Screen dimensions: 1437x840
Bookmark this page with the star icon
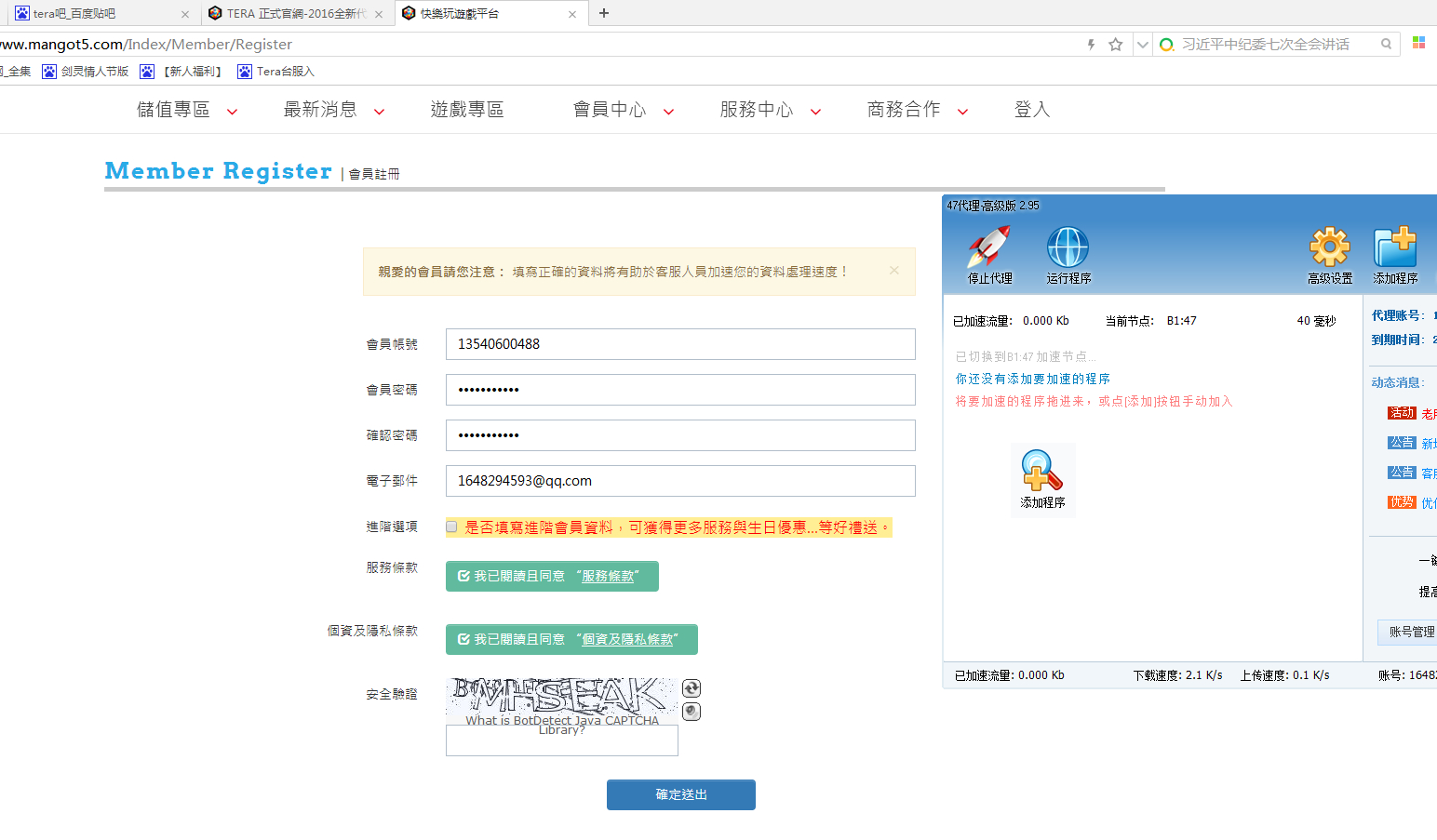click(1116, 45)
